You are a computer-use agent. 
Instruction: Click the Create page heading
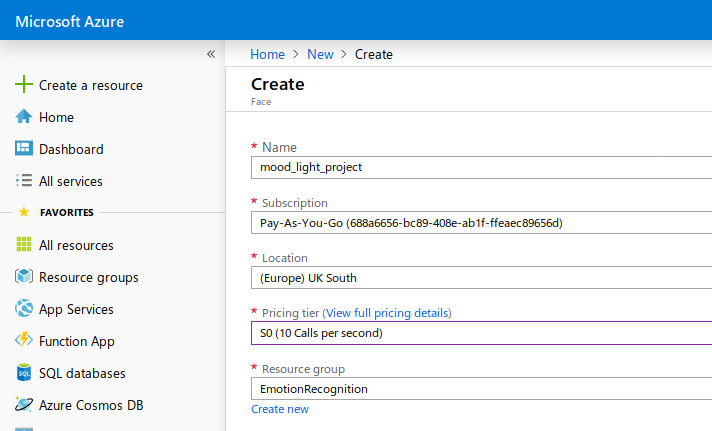[278, 84]
